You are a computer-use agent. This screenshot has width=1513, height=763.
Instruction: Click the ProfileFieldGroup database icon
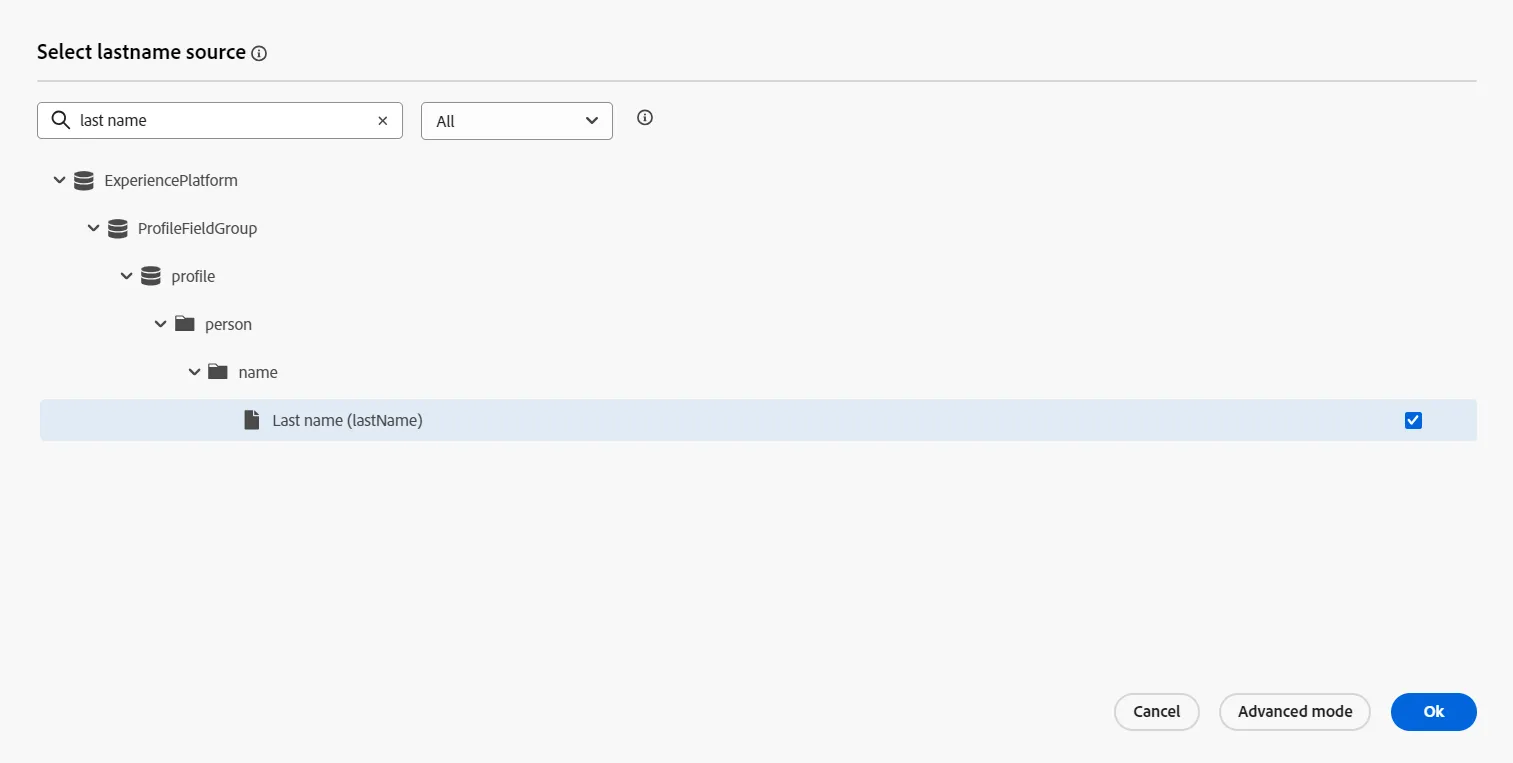click(118, 228)
